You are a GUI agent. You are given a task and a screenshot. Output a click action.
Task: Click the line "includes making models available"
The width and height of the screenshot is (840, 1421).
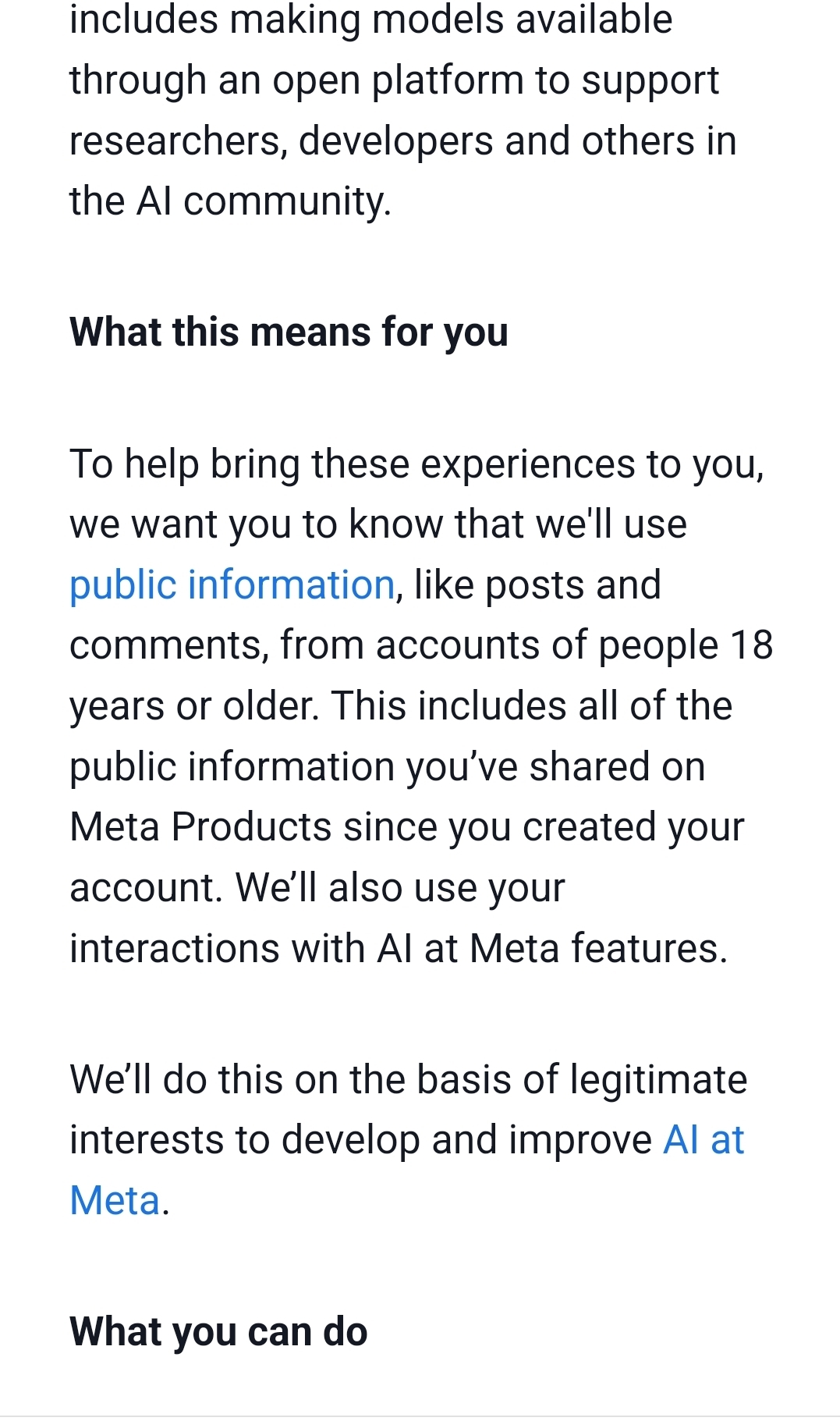[x=370, y=20]
